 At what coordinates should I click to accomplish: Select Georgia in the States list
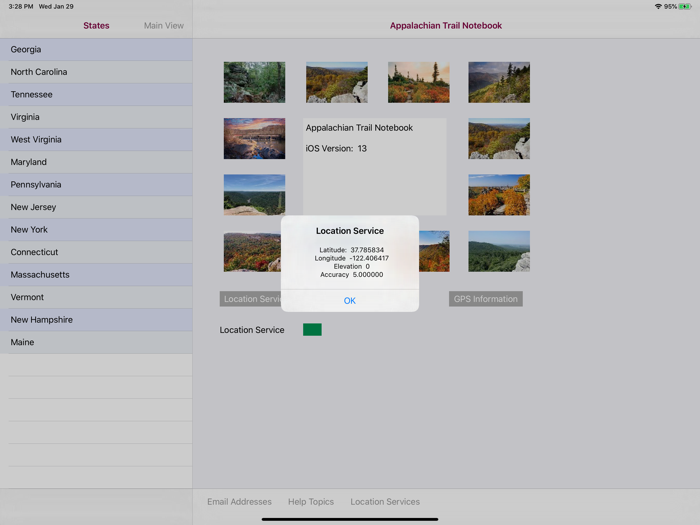pyautogui.click(x=96, y=49)
